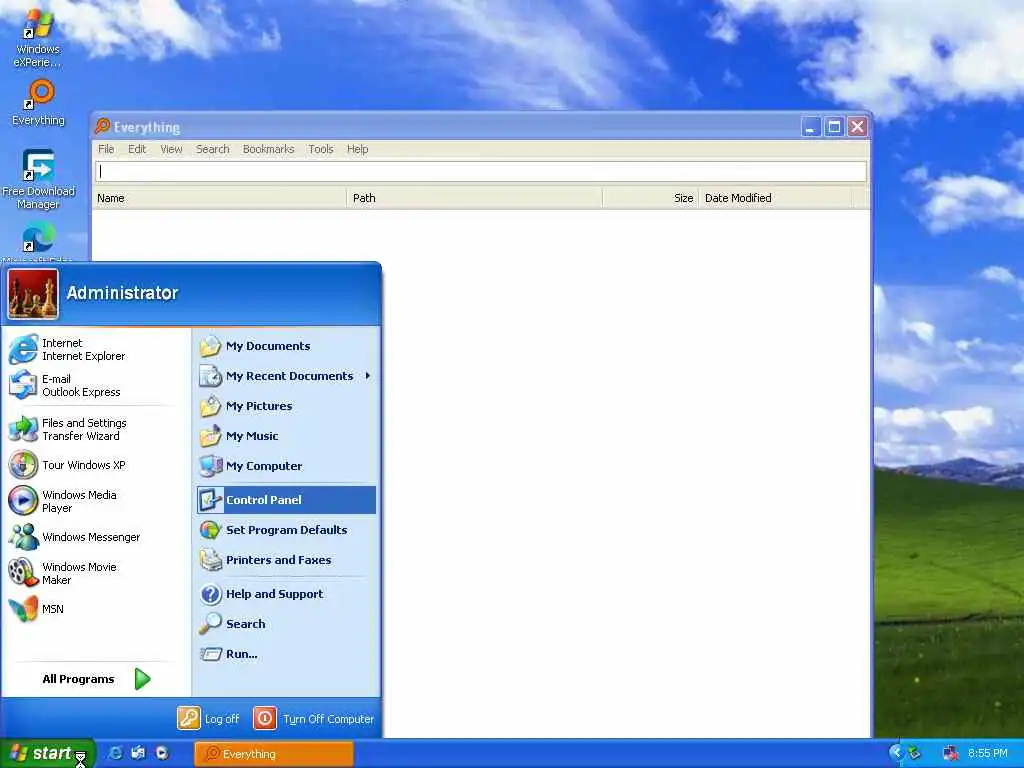
Task: Open Internet Explorer from Start menu
Action: 96,349
